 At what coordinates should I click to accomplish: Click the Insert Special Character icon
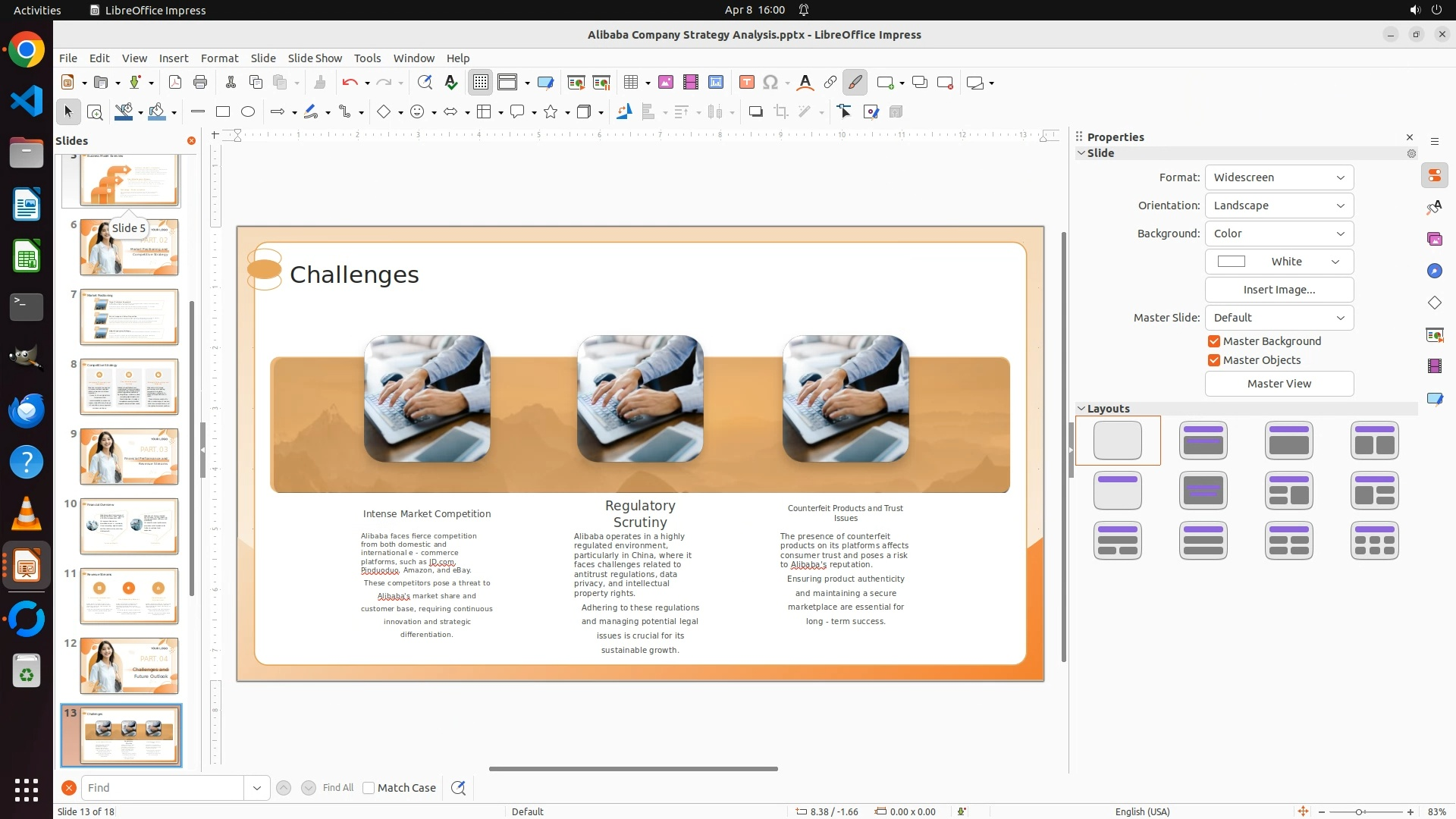(x=770, y=83)
